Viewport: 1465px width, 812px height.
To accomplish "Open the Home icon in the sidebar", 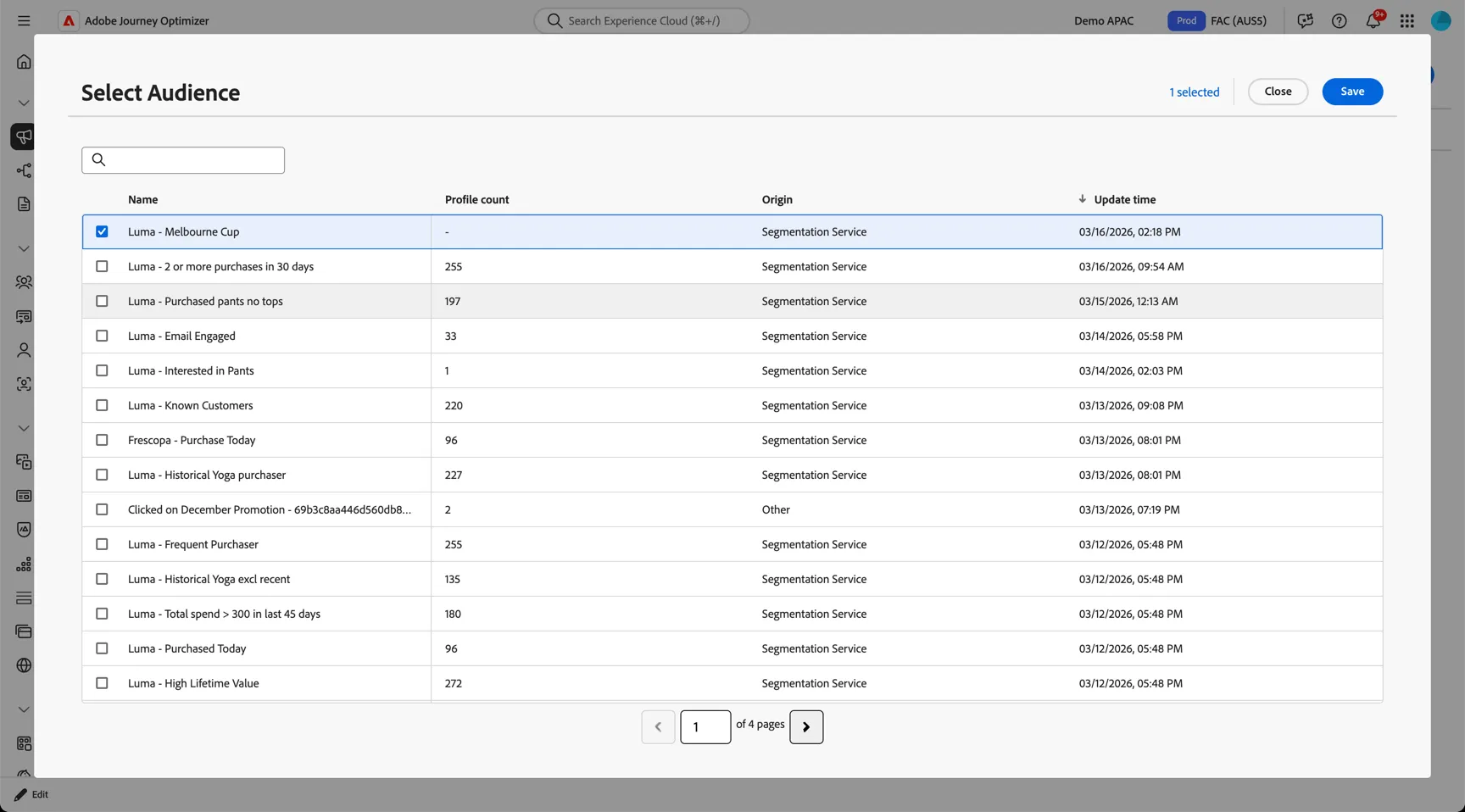I will 24,62.
